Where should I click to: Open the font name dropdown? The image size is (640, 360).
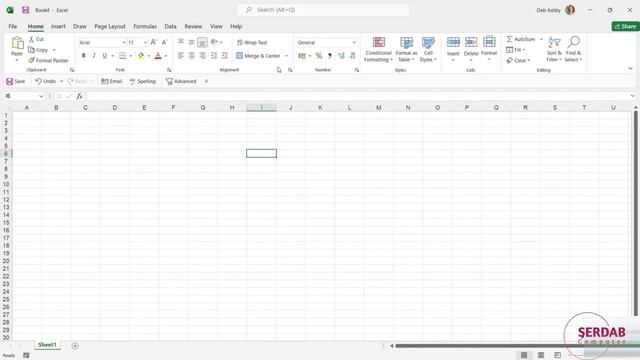coord(124,42)
